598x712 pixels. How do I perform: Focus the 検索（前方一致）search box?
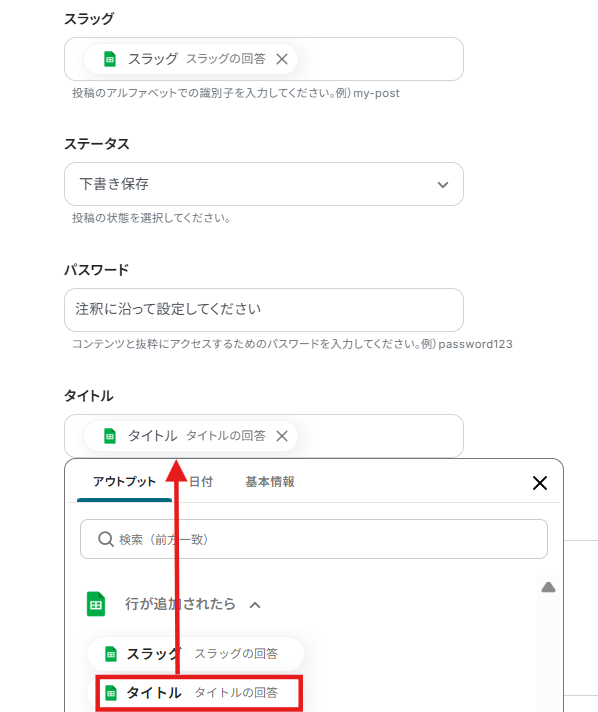click(x=314, y=539)
